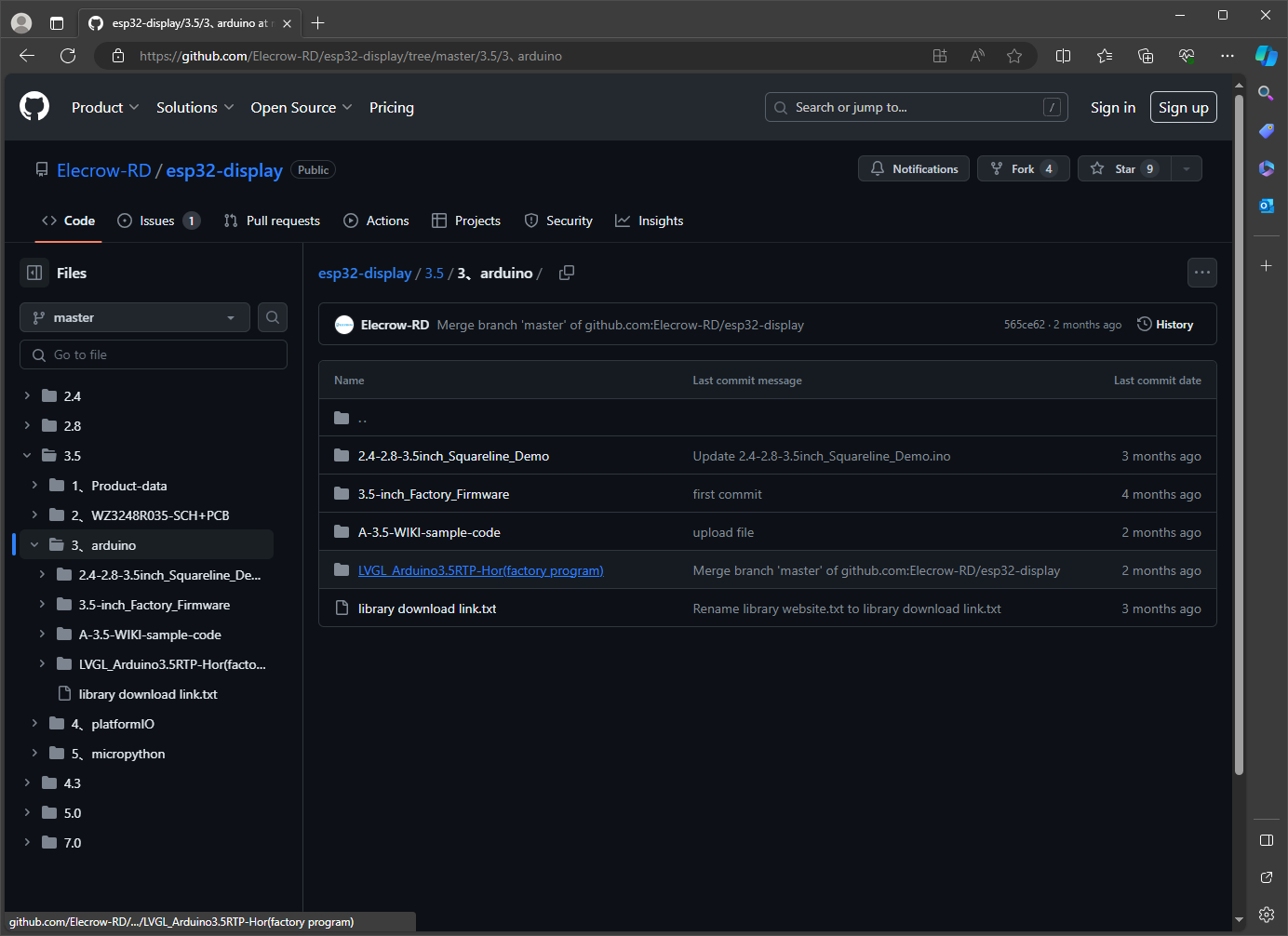Screen dimensions: 1288x936
Task: Click the file tree search icon
Action: click(x=273, y=317)
